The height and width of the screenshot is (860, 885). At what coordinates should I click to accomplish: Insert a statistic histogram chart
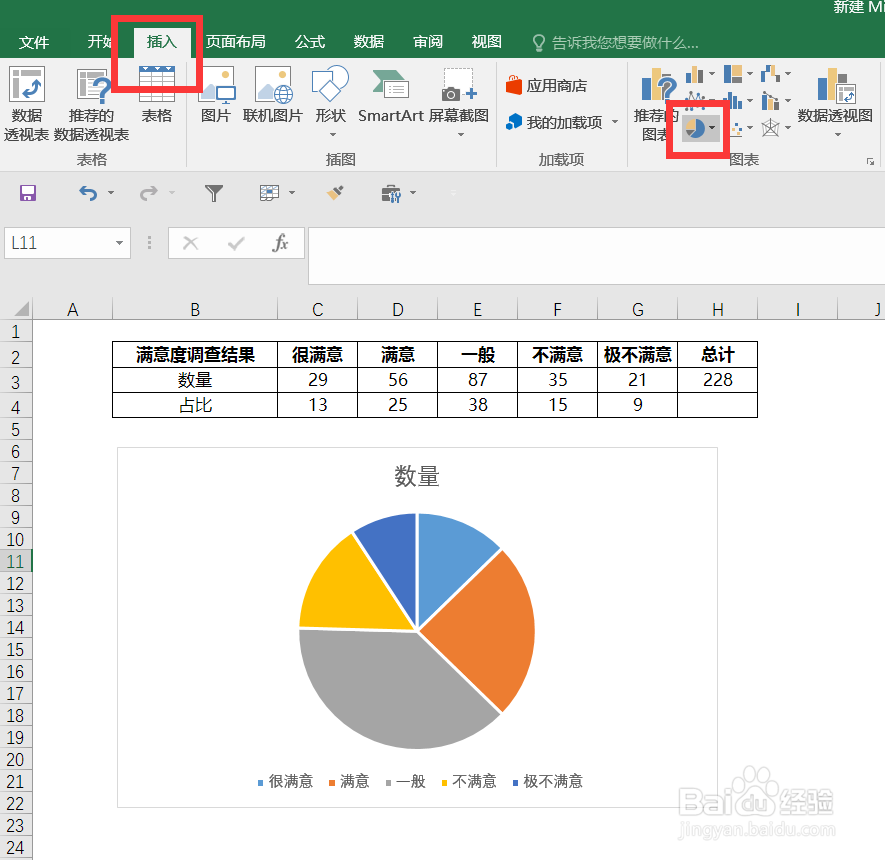(x=738, y=101)
